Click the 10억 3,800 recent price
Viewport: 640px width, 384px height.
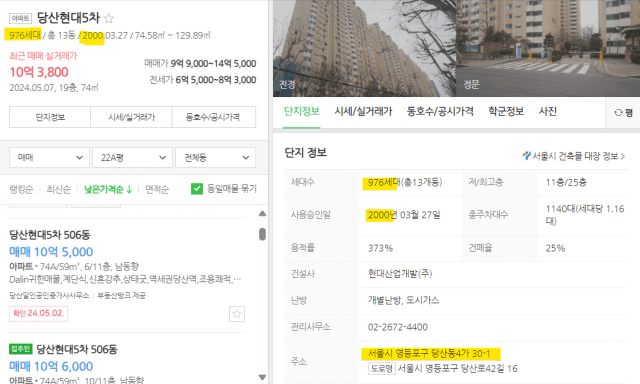39,72
